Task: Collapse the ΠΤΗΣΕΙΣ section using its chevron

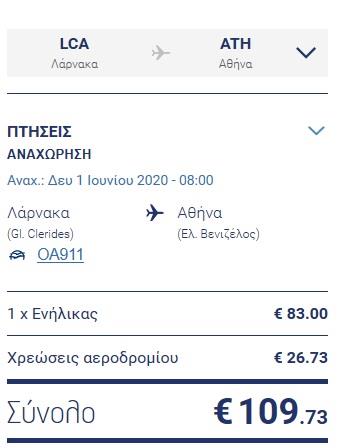Action: (x=316, y=130)
